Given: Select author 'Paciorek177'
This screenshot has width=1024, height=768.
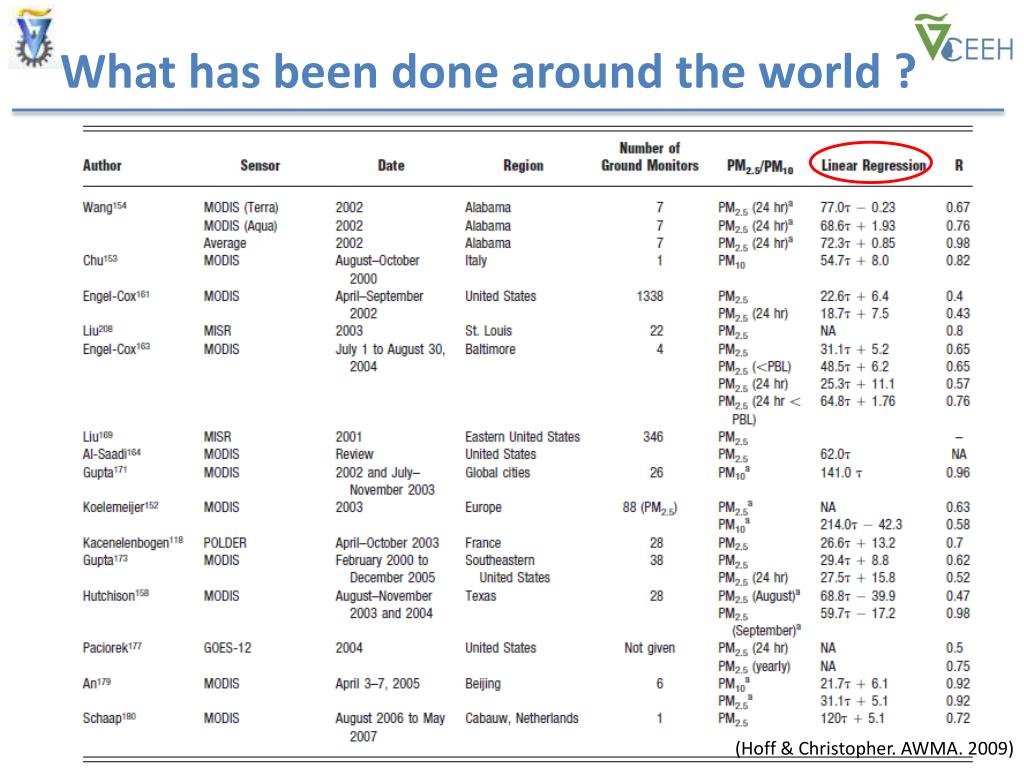Looking at the screenshot, I should click(x=112, y=648).
